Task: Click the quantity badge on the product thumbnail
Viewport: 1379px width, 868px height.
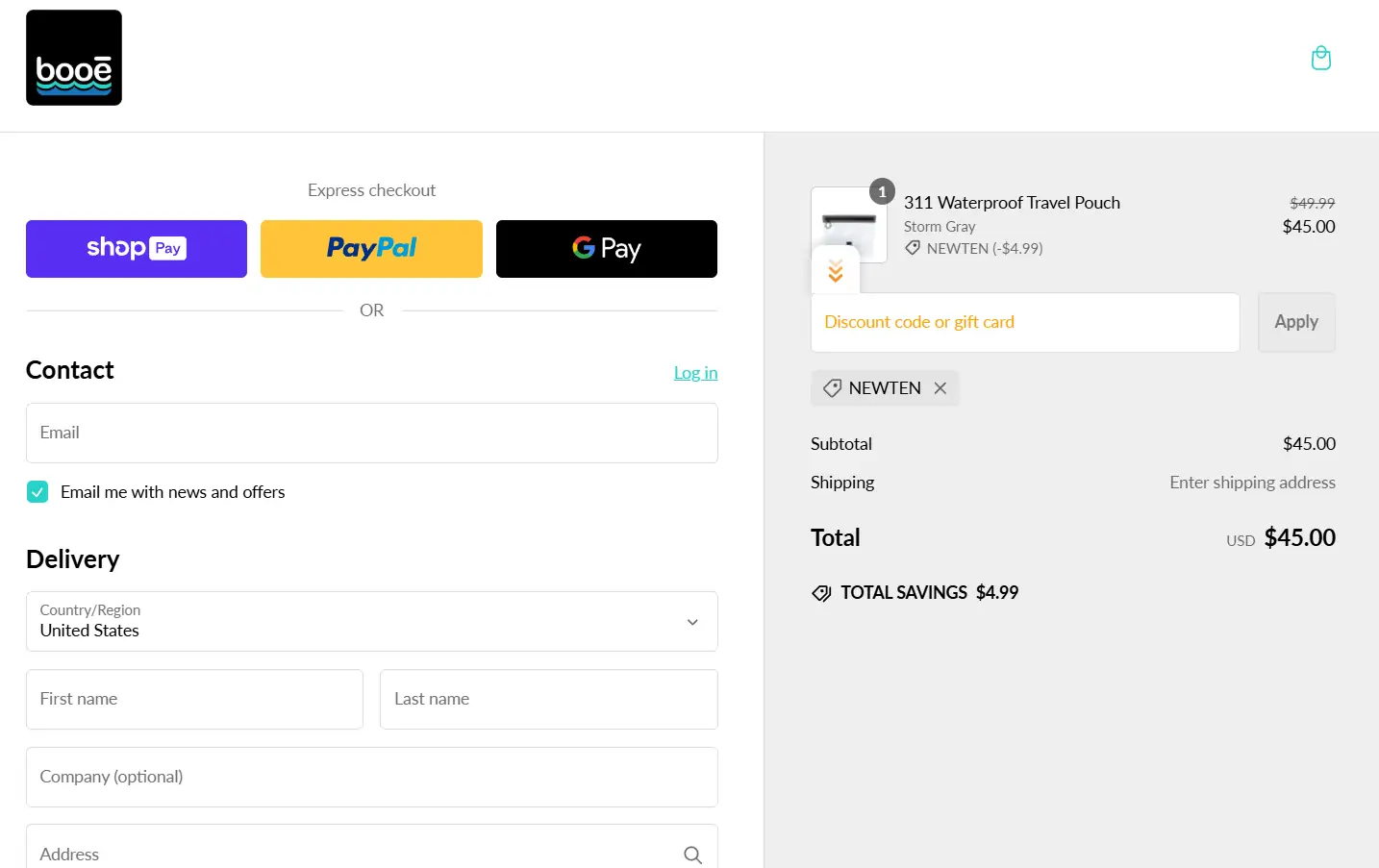Action: tap(882, 191)
